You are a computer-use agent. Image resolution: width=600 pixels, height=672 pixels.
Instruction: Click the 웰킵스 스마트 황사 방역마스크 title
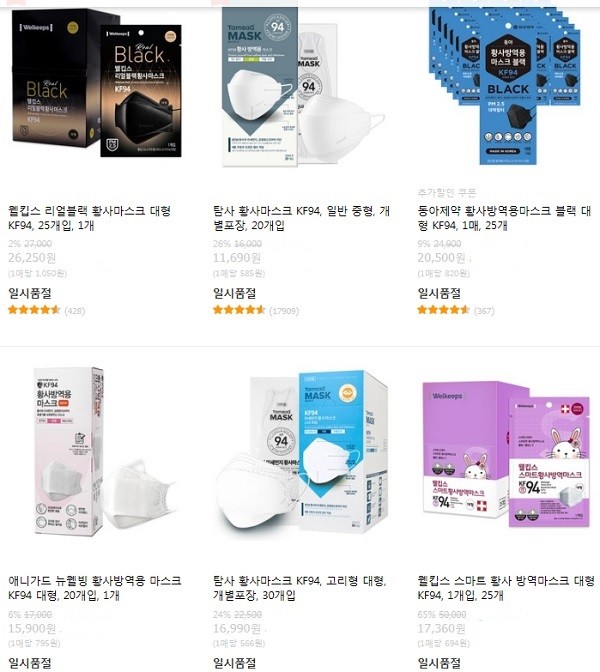pos(506,588)
